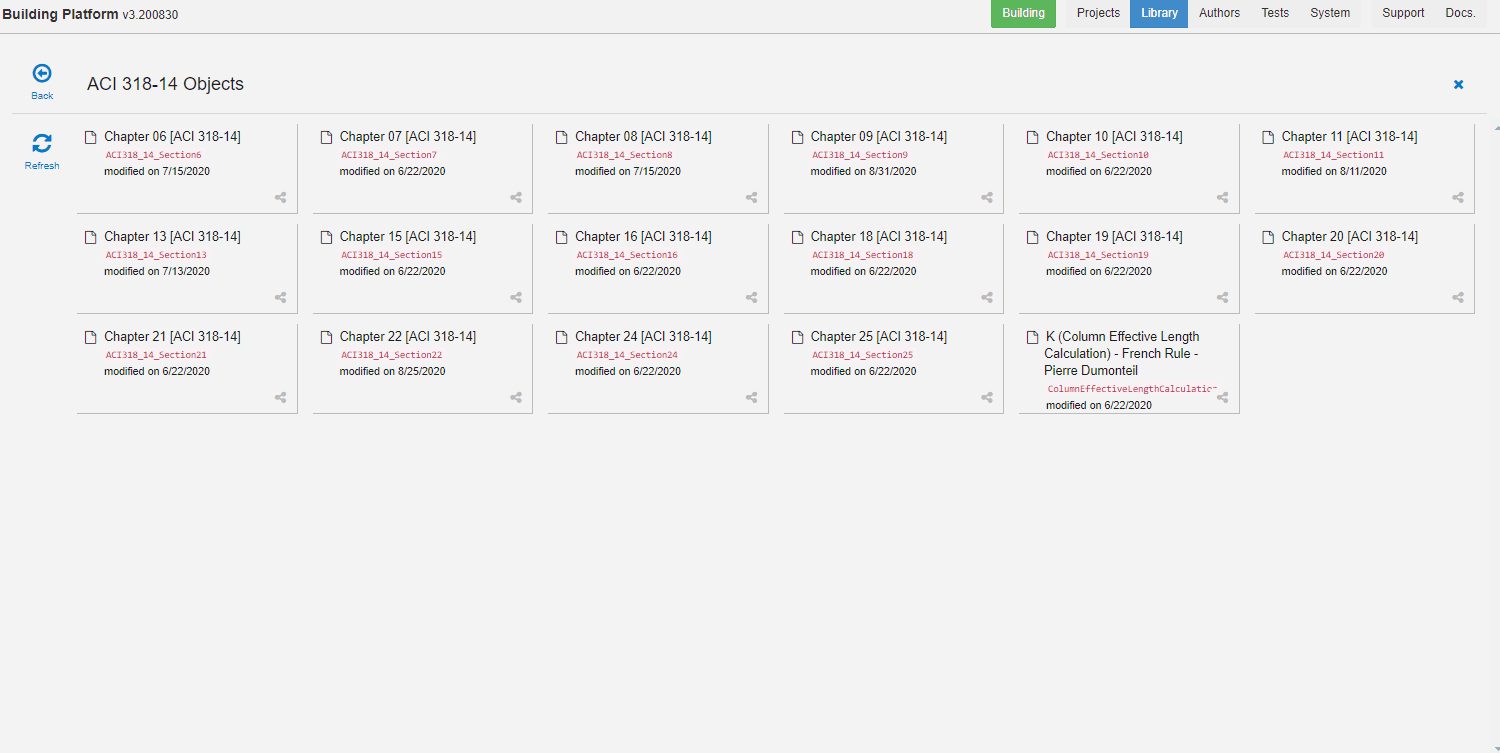Click the ACI318_14_Section25 identifier text

[x=862, y=355]
